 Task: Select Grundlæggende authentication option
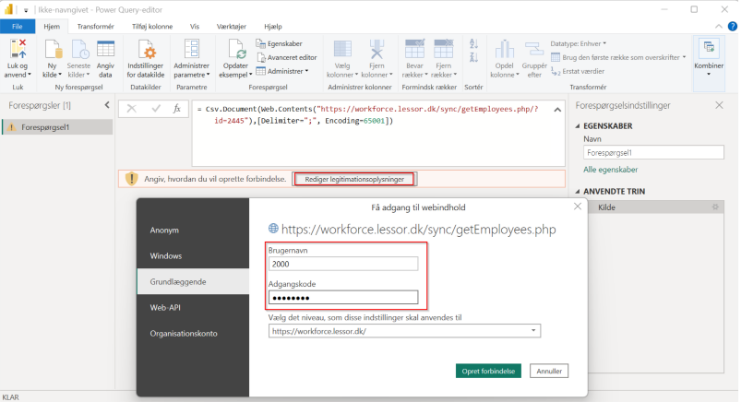[x=193, y=282]
